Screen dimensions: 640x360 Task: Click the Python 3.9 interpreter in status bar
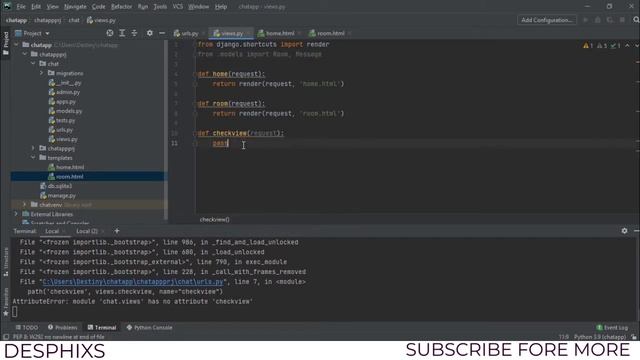click(x=600, y=337)
